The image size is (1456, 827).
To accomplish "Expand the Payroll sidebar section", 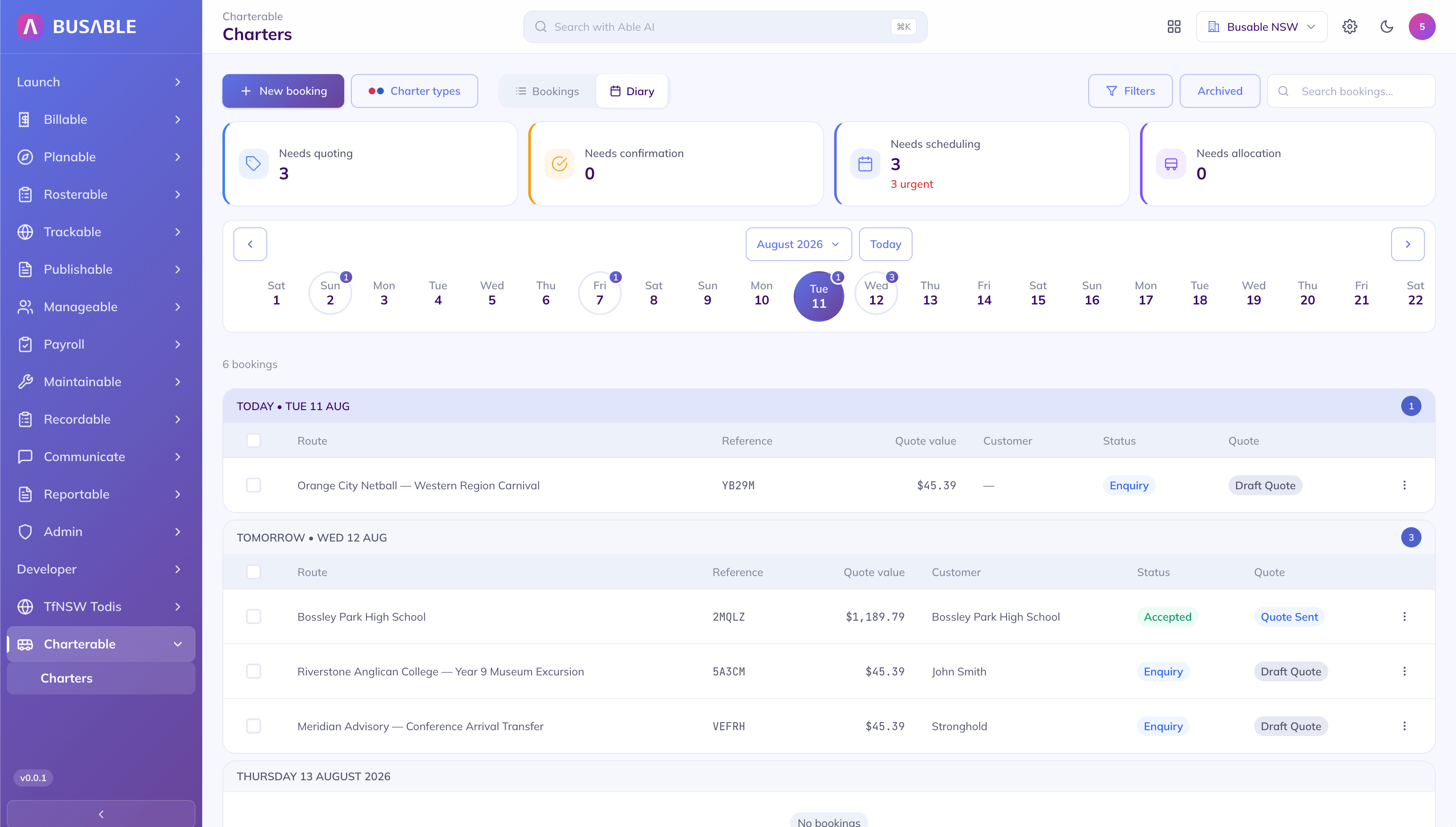I will pyautogui.click(x=101, y=344).
